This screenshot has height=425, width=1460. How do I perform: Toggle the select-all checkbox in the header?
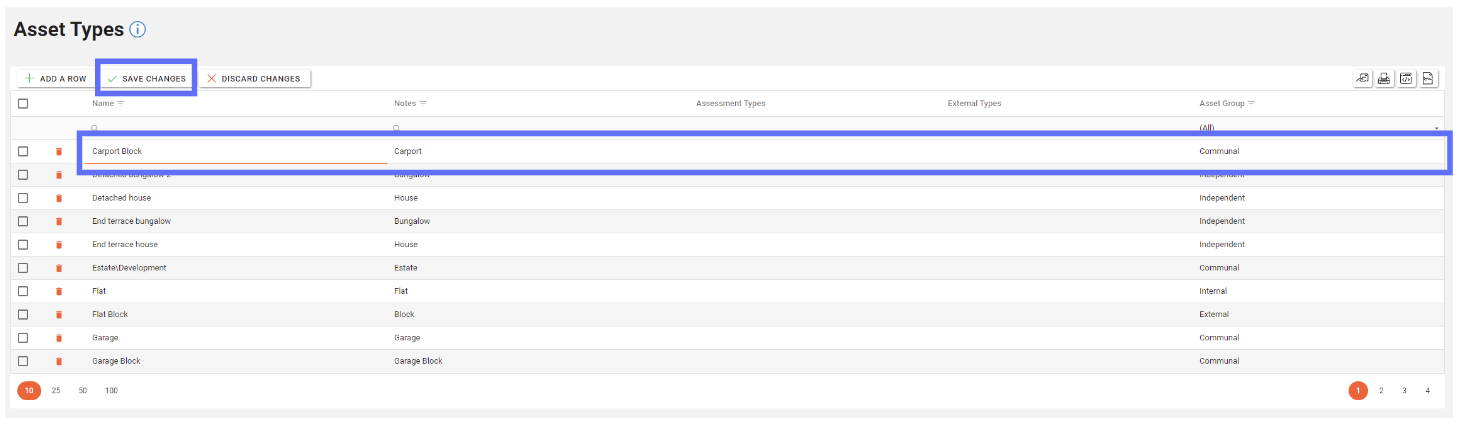coord(23,104)
